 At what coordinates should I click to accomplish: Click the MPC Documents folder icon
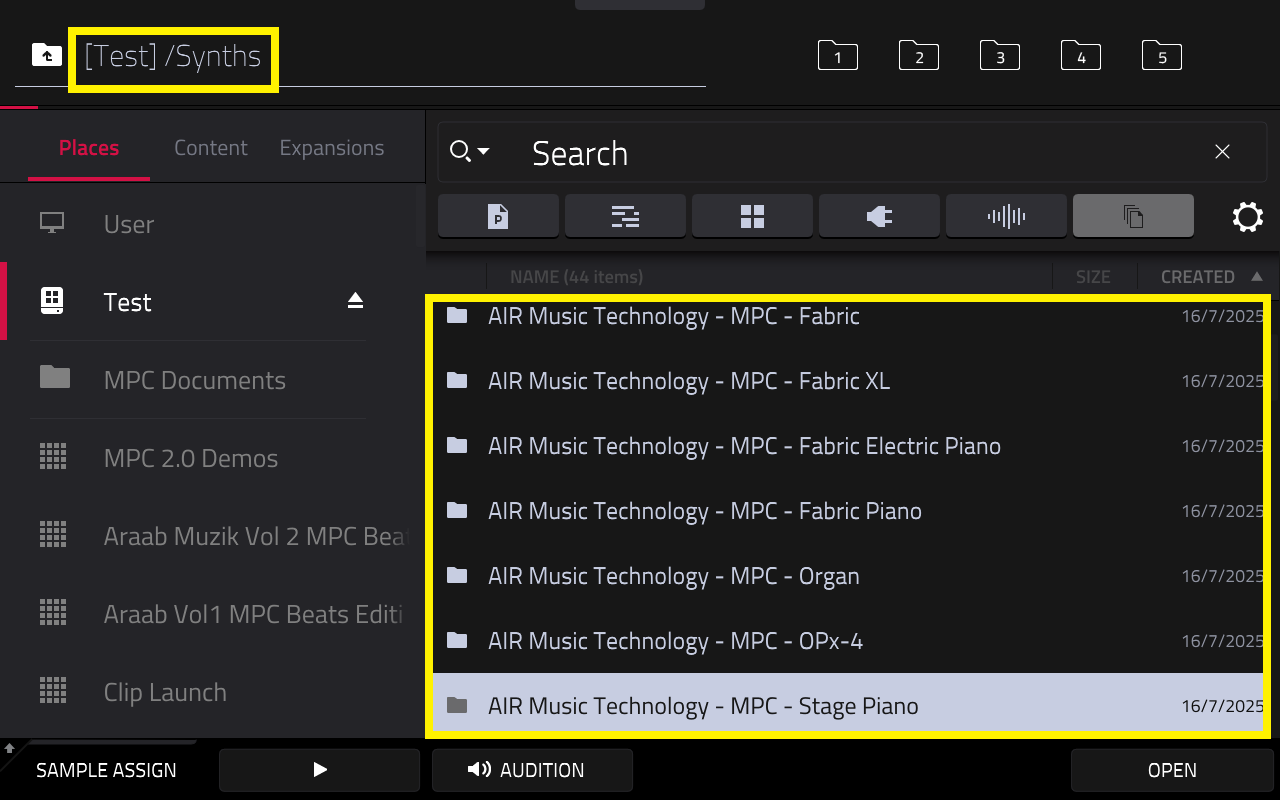55,377
